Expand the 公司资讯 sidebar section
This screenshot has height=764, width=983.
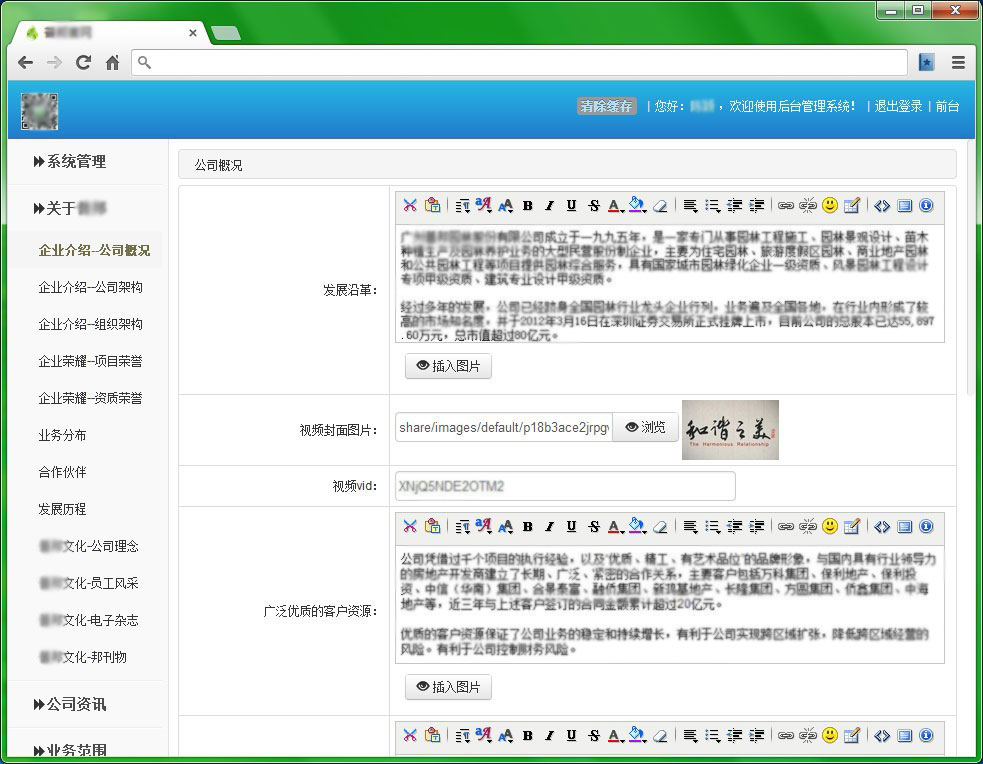(70, 704)
